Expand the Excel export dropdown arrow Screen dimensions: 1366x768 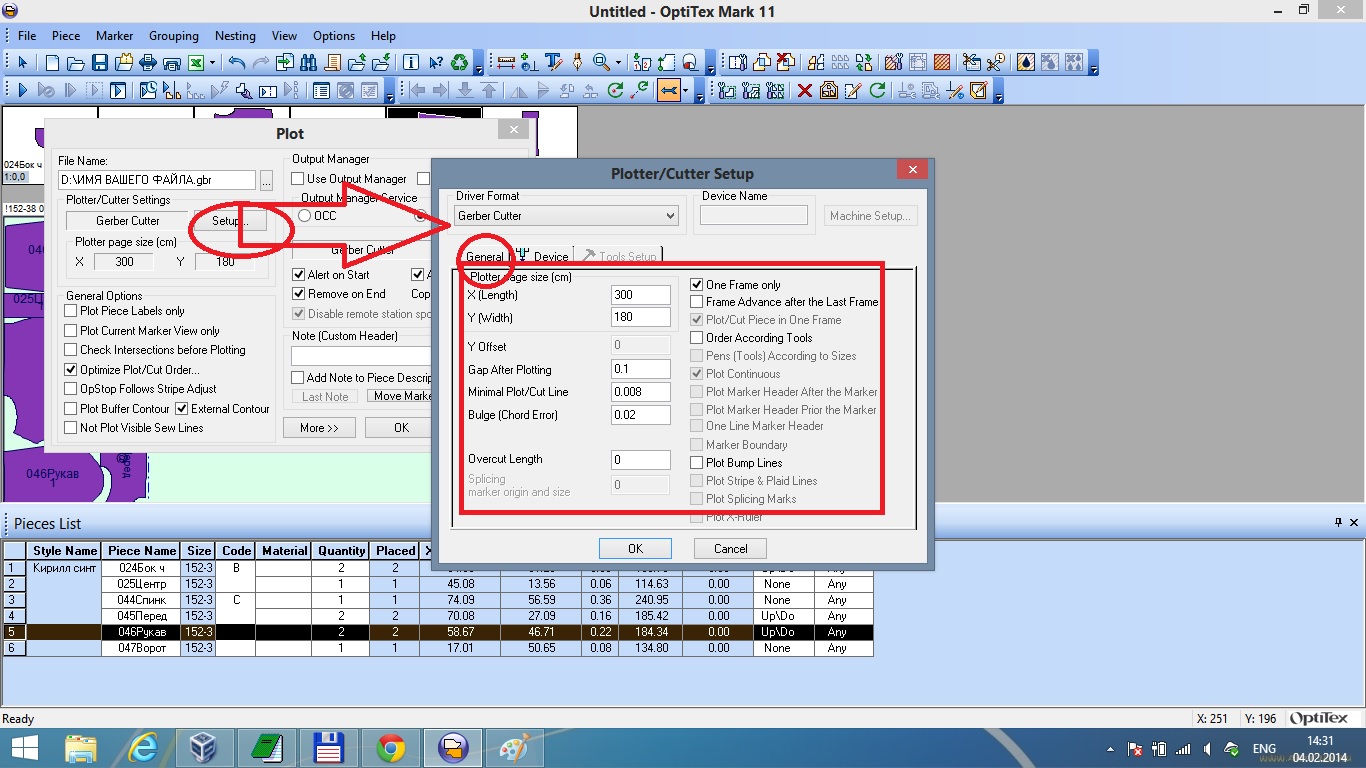click(x=212, y=63)
